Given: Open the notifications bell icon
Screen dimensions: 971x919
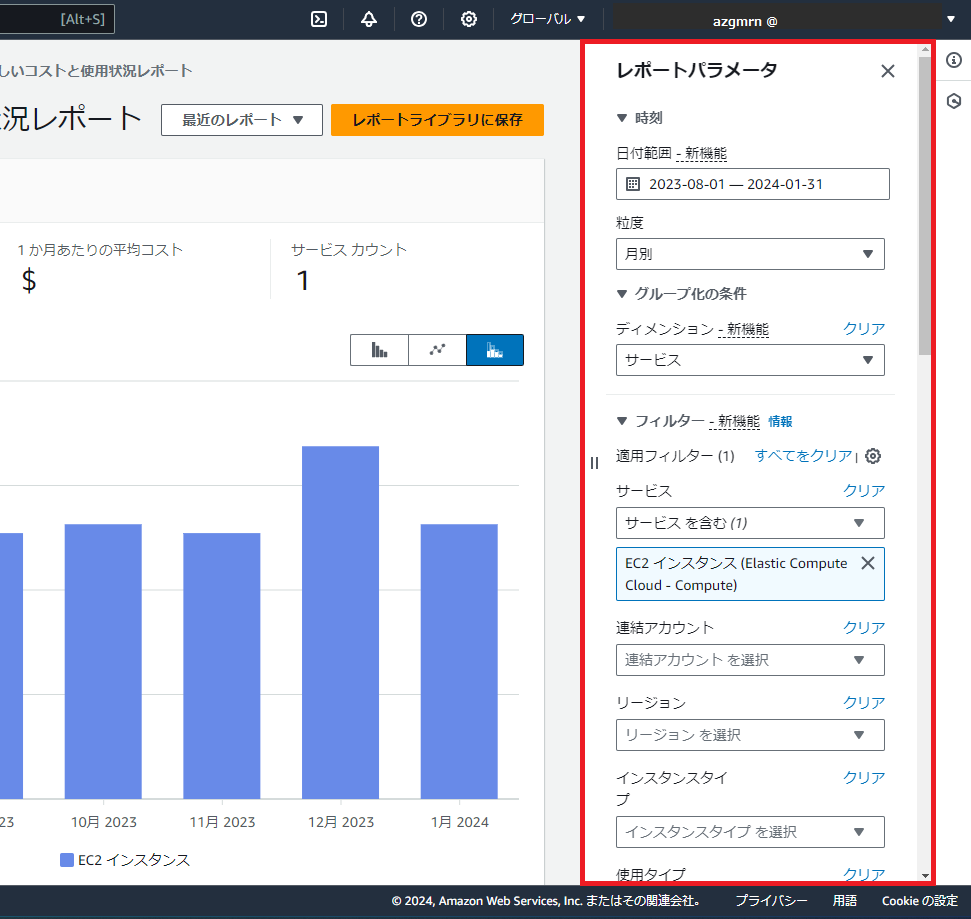Looking at the screenshot, I should 368,18.
